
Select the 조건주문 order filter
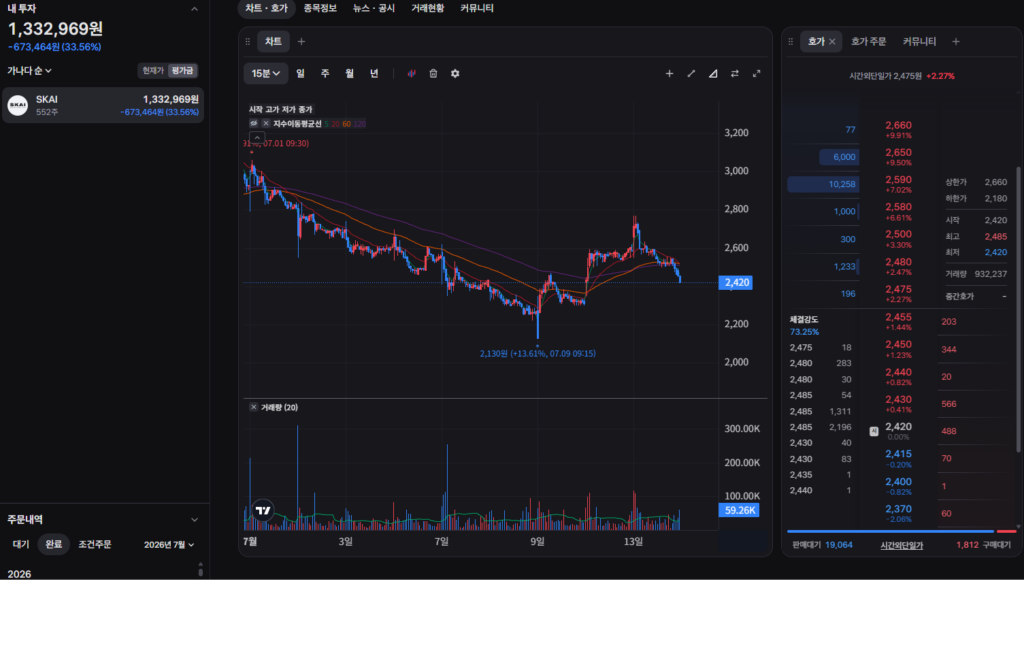click(x=95, y=544)
